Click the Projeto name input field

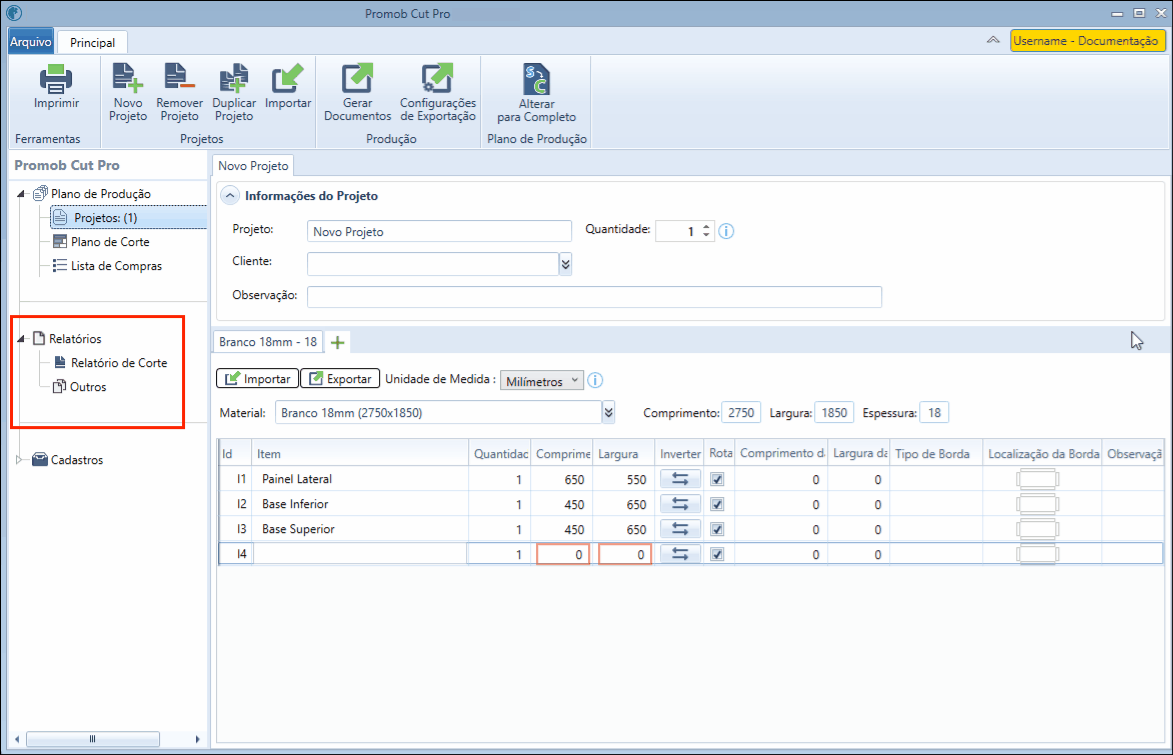pyautogui.click(x=439, y=231)
